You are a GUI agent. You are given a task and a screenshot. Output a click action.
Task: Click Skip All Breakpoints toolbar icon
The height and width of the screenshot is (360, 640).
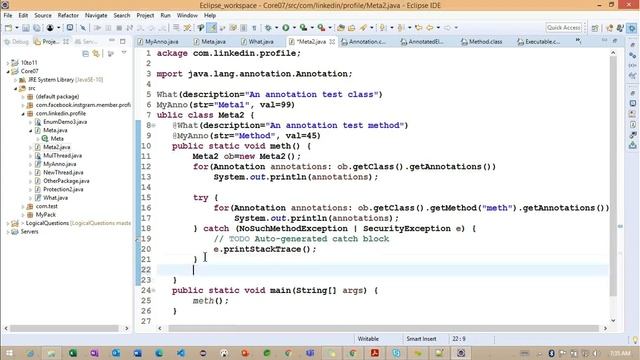[x=83, y=28]
